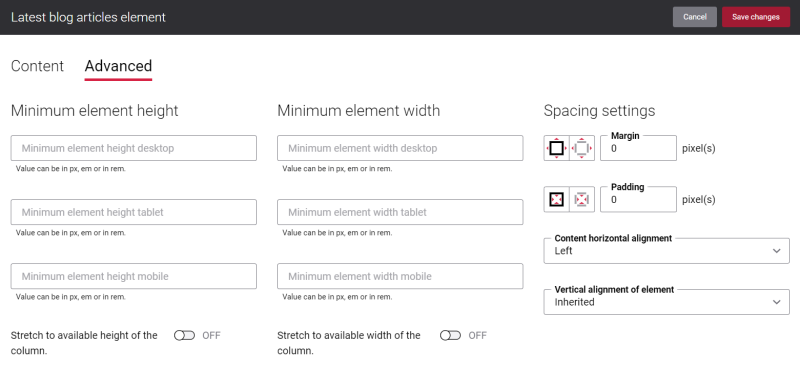Image resolution: width=800 pixels, height=365 pixels.
Task: Switch to the Content tab
Action: (x=37, y=66)
